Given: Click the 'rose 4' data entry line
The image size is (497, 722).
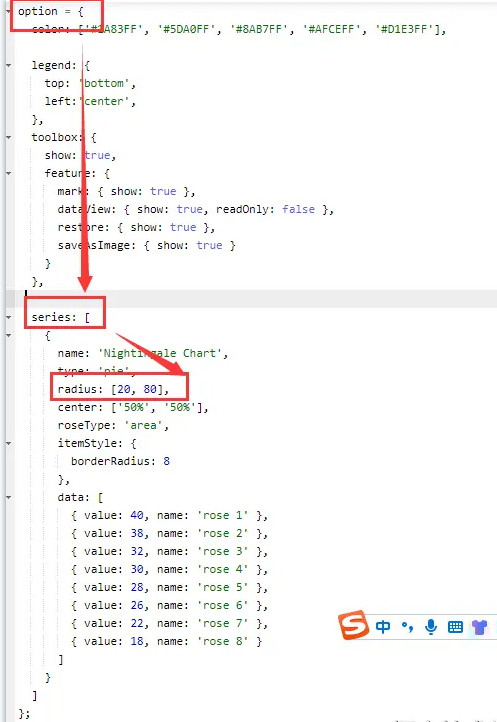Looking at the screenshot, I should coord(169,569).
